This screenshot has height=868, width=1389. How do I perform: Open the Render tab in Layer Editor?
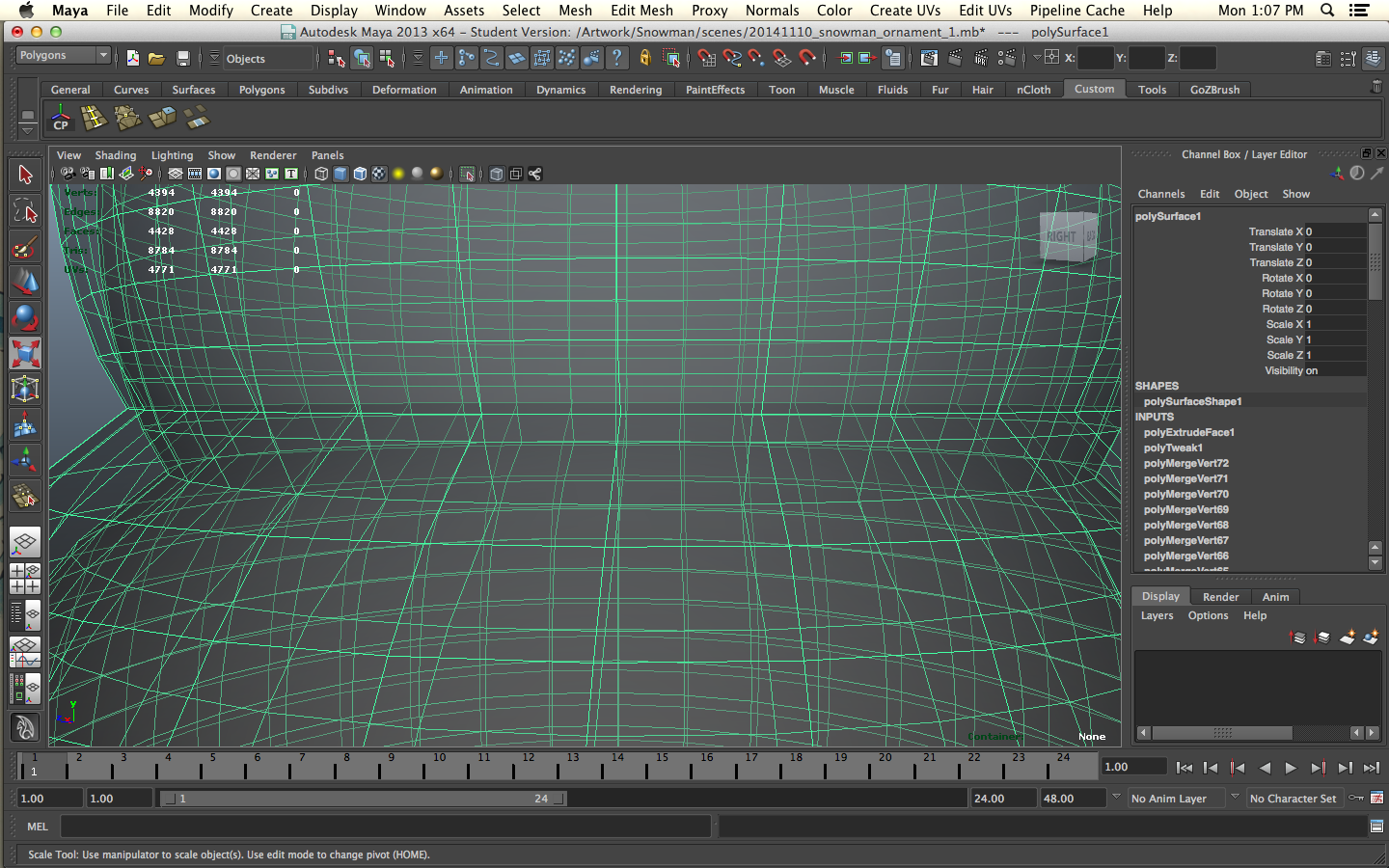pyautogui.click(x=1220, y=597)
